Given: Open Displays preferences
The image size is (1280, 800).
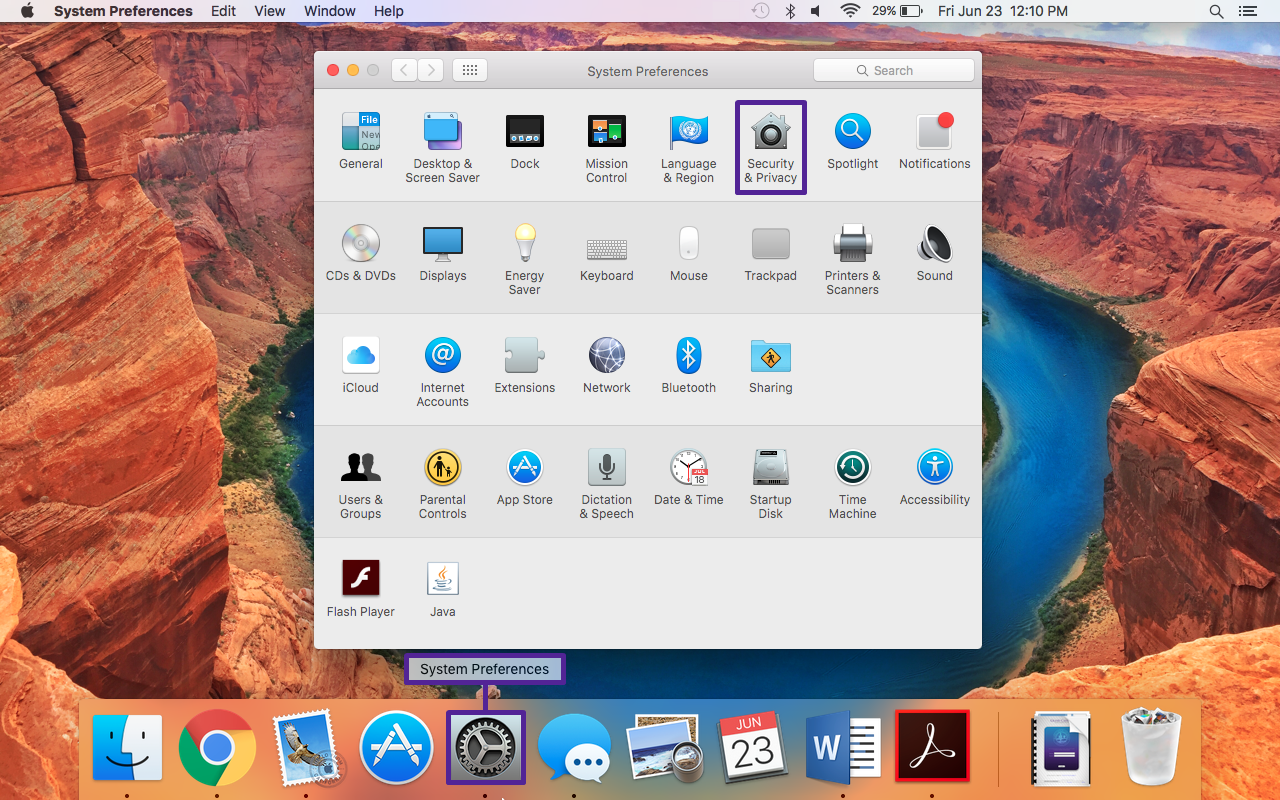Looking at the screenshot, I should click(x=443, y=254).
